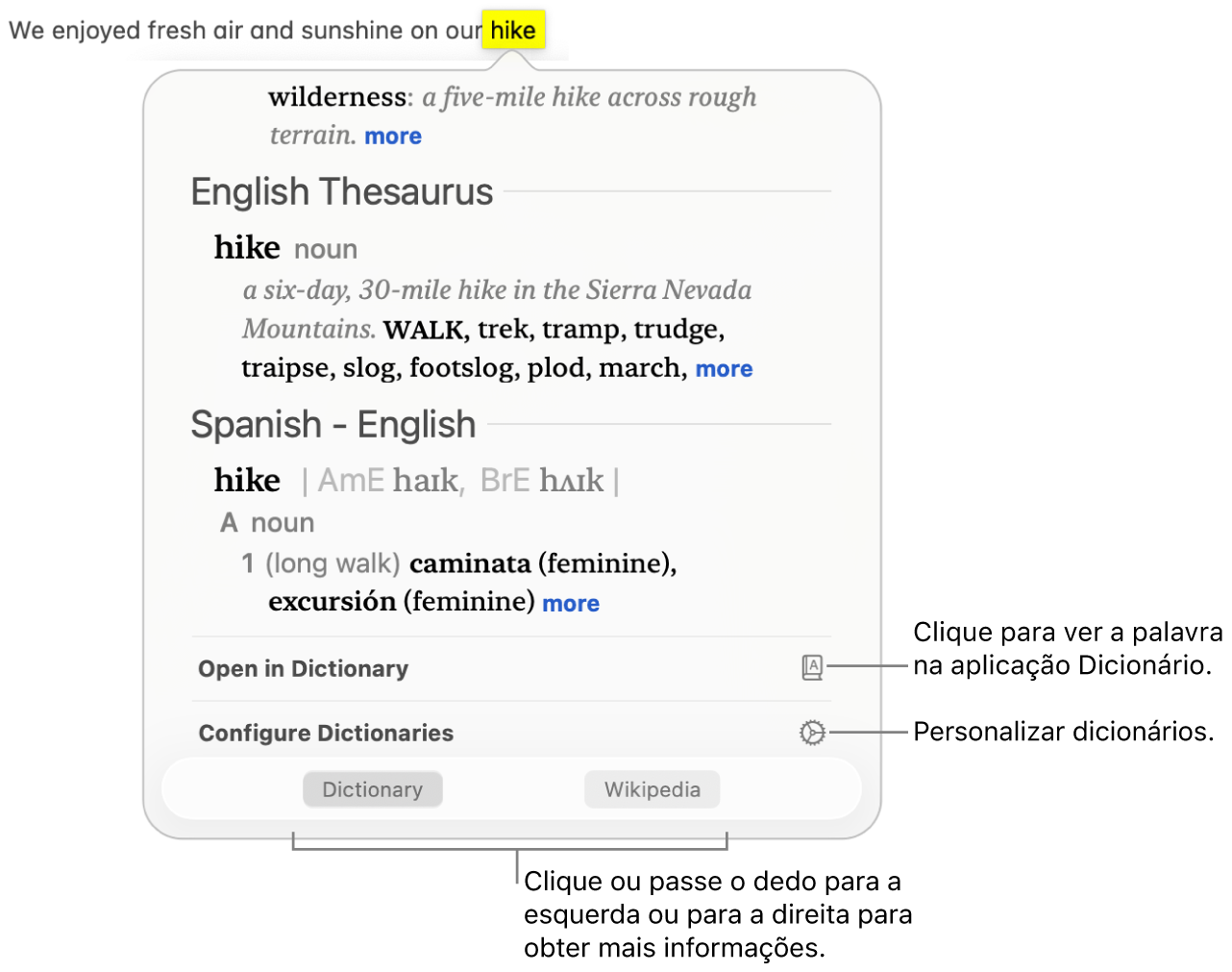
Task: Select the hike noun entry in thesaurus
Action: 246,247
